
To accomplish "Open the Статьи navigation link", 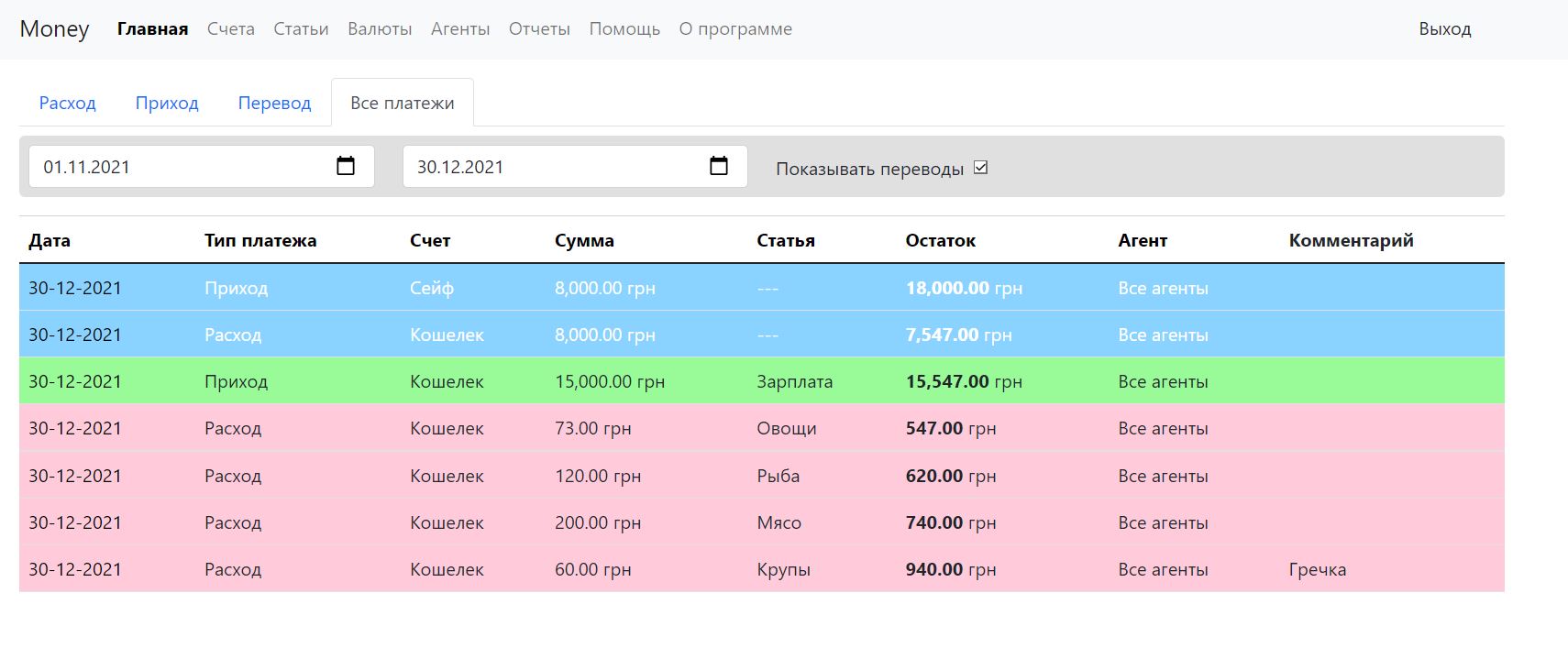I will click(301, 29).
